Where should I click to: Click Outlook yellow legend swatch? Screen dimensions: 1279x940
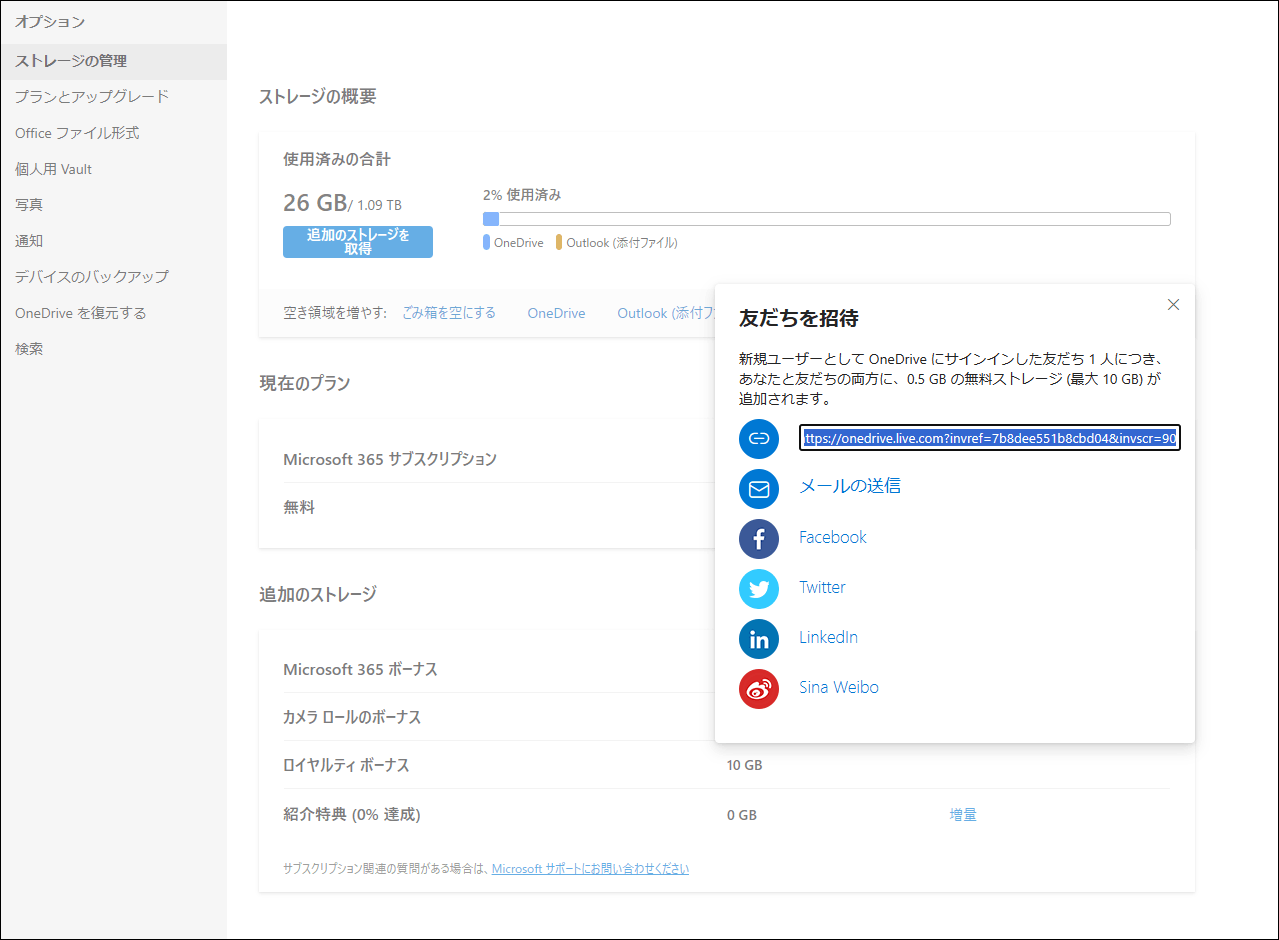click(x=560, y=242)
